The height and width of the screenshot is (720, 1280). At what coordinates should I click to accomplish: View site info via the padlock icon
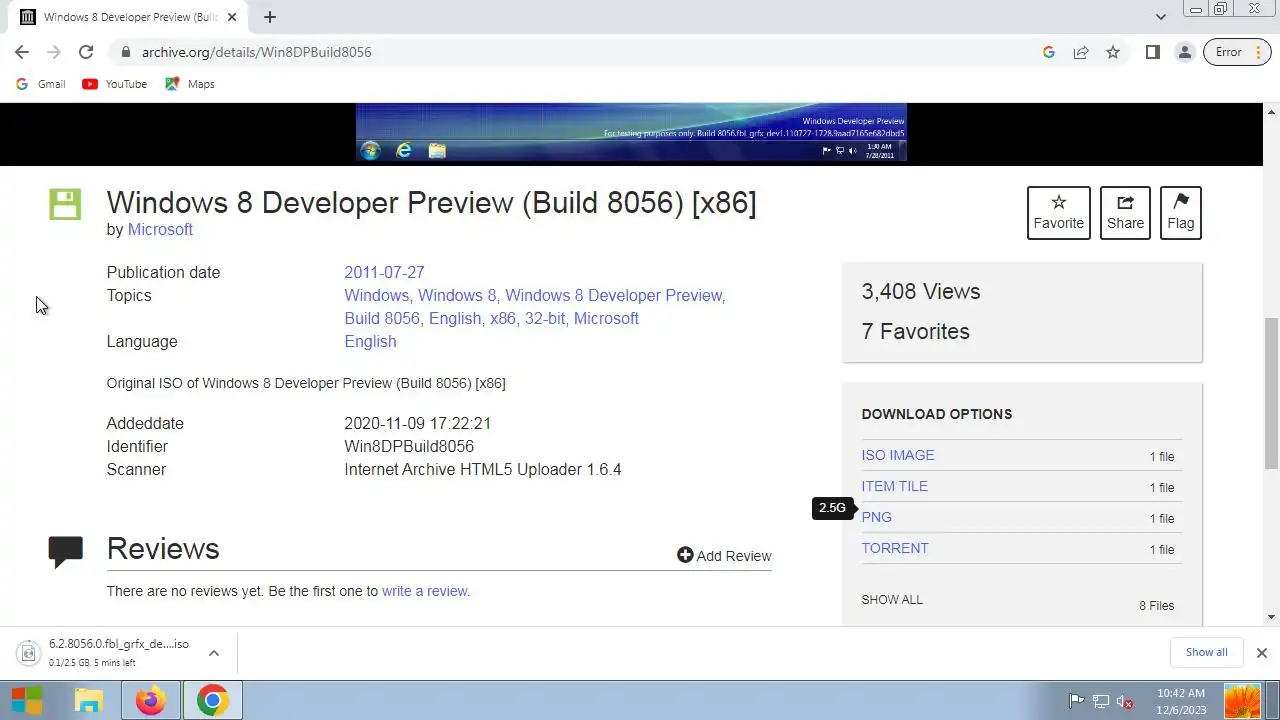pos(124,52)
